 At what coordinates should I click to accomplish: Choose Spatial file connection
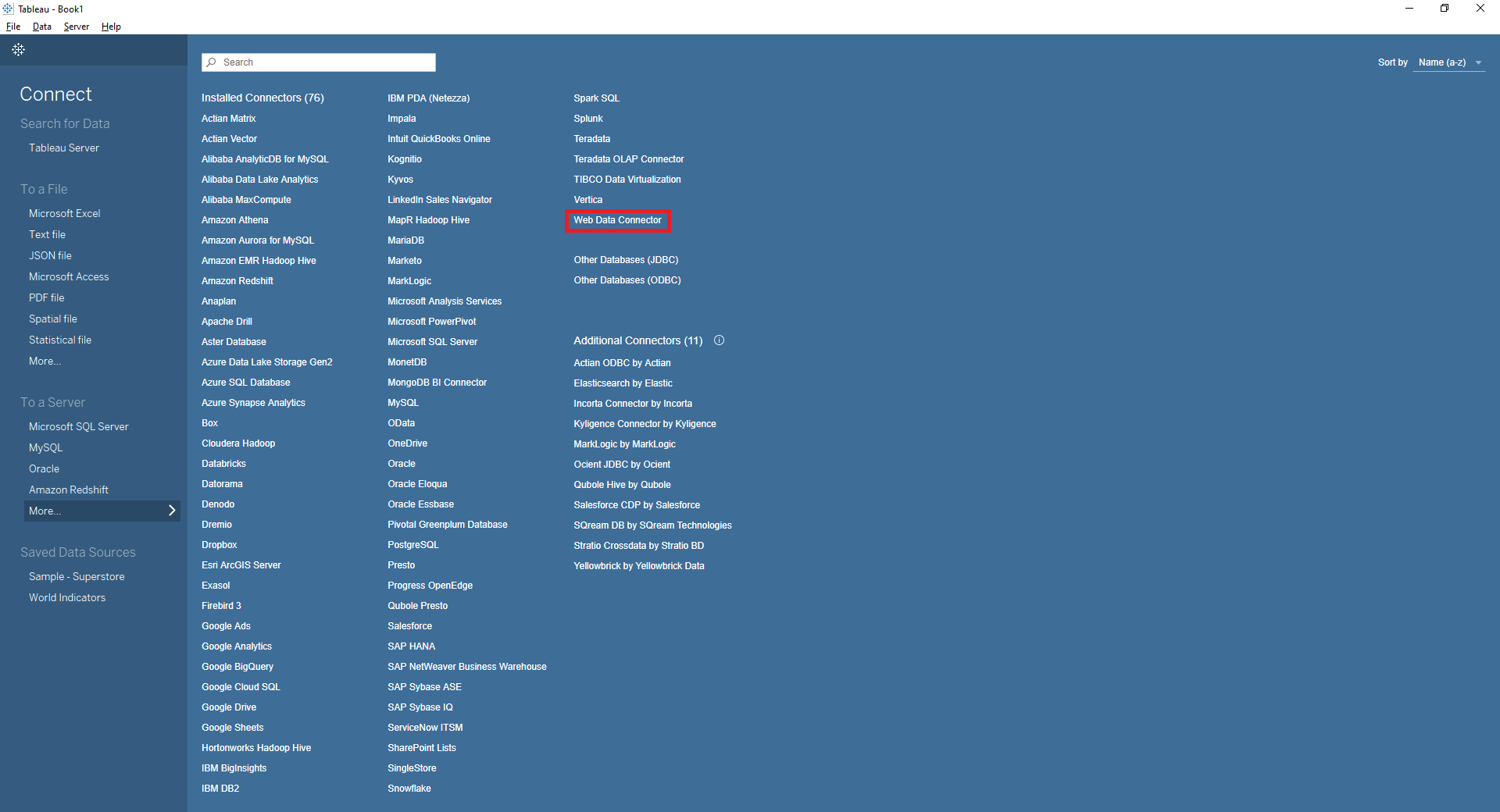coord(53,319)
